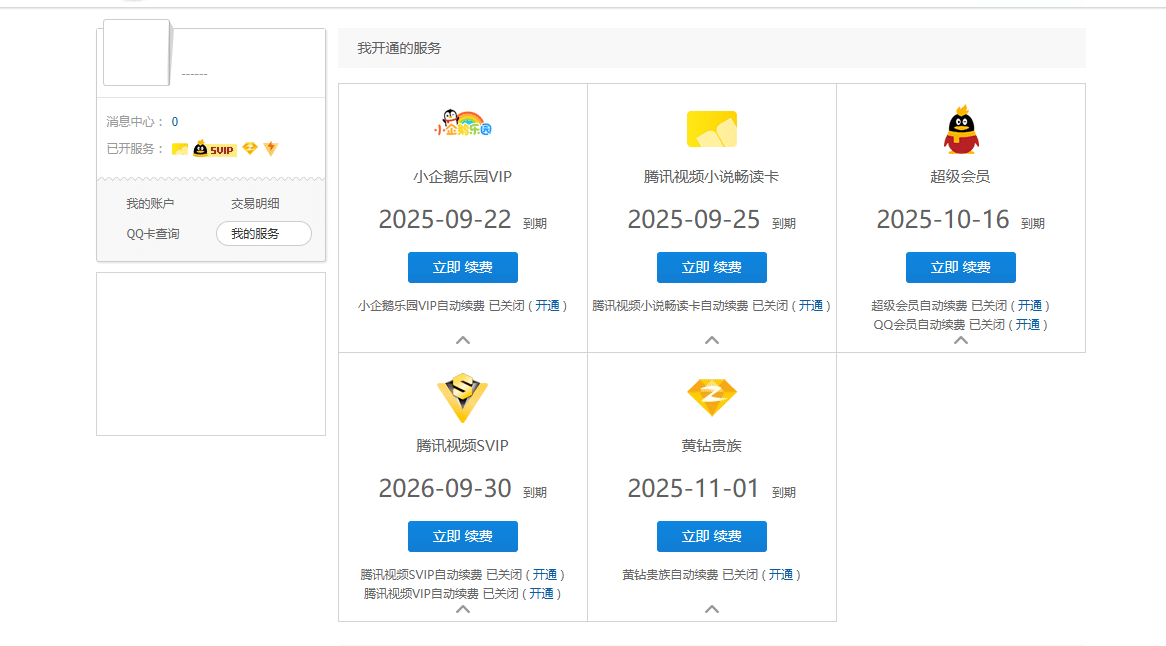Viewport: 1166px width, 646px height.
Task: Click the 腾讯视频SVIP shield icon
Action: [x=463, y=398]
